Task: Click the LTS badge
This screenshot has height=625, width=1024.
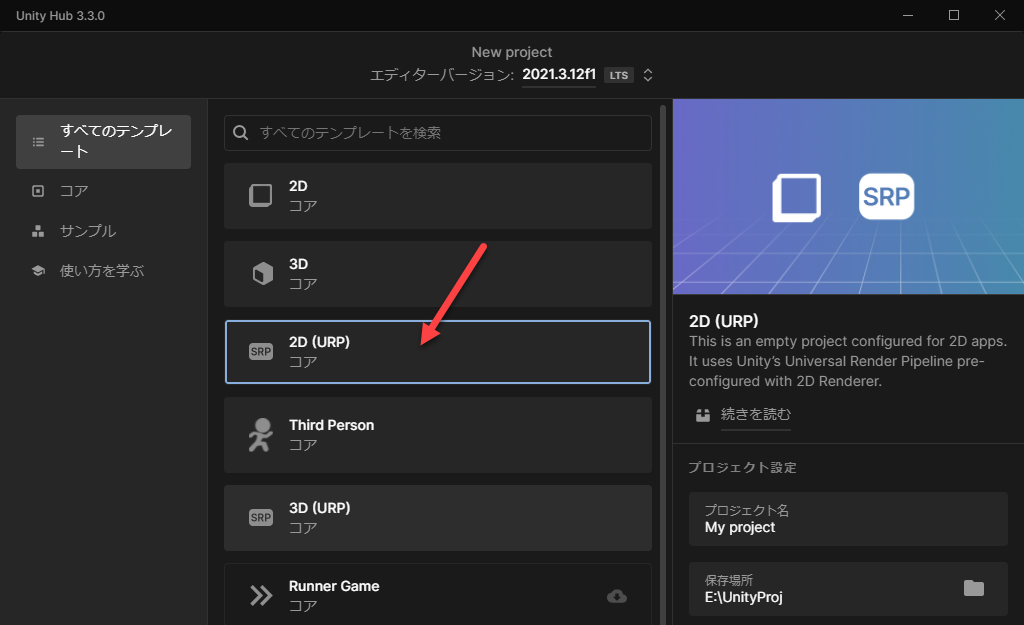Action: click(x=618, y=75)
